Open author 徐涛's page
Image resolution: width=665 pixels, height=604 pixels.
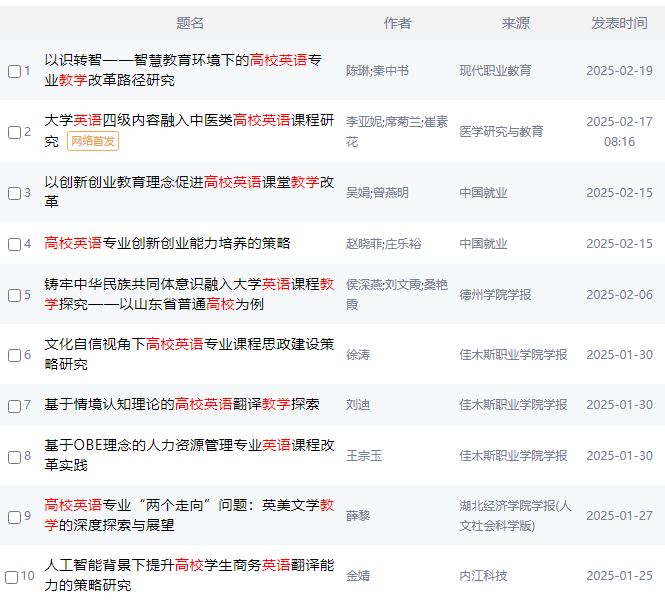pos(358,355)
